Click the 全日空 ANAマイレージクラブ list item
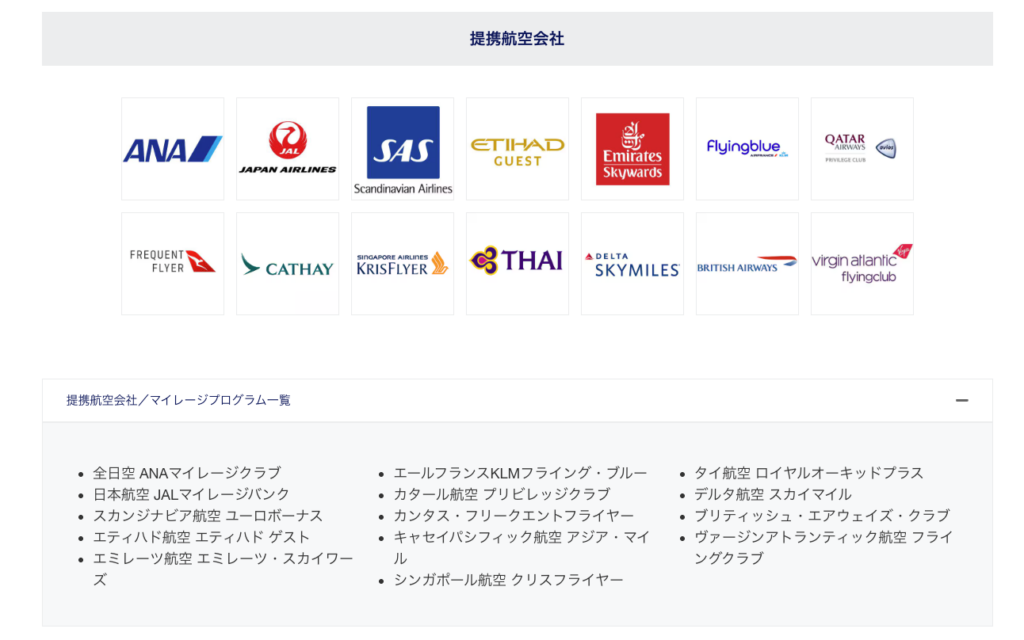Viewport: 1024px width, 640px height. [x=187, y=473]
